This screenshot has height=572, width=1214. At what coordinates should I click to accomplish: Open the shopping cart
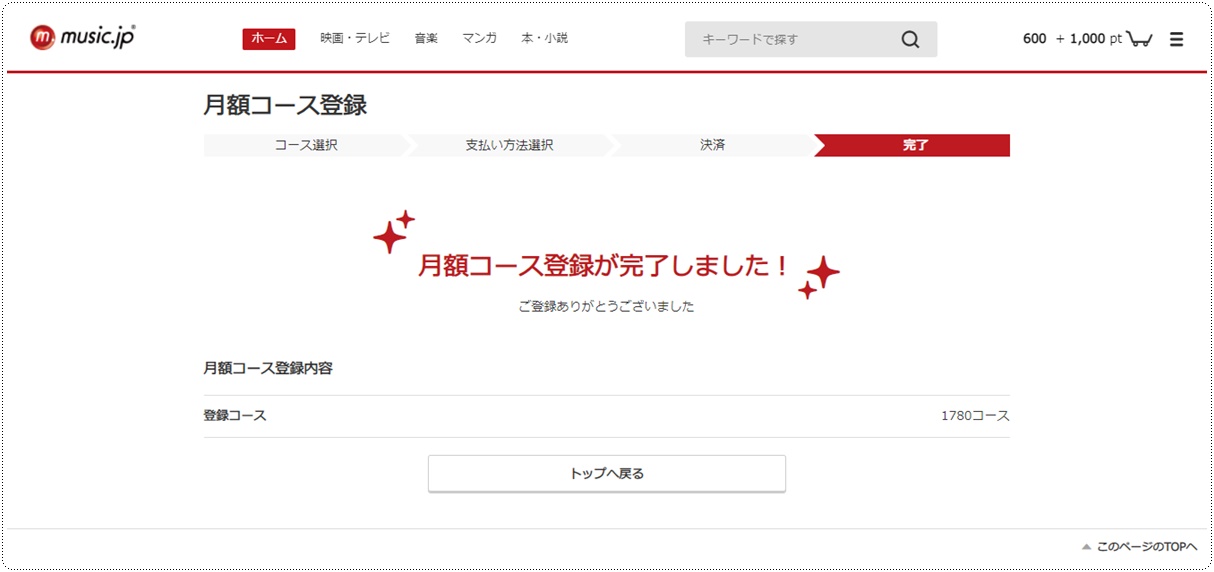[x=1138, y=39]
